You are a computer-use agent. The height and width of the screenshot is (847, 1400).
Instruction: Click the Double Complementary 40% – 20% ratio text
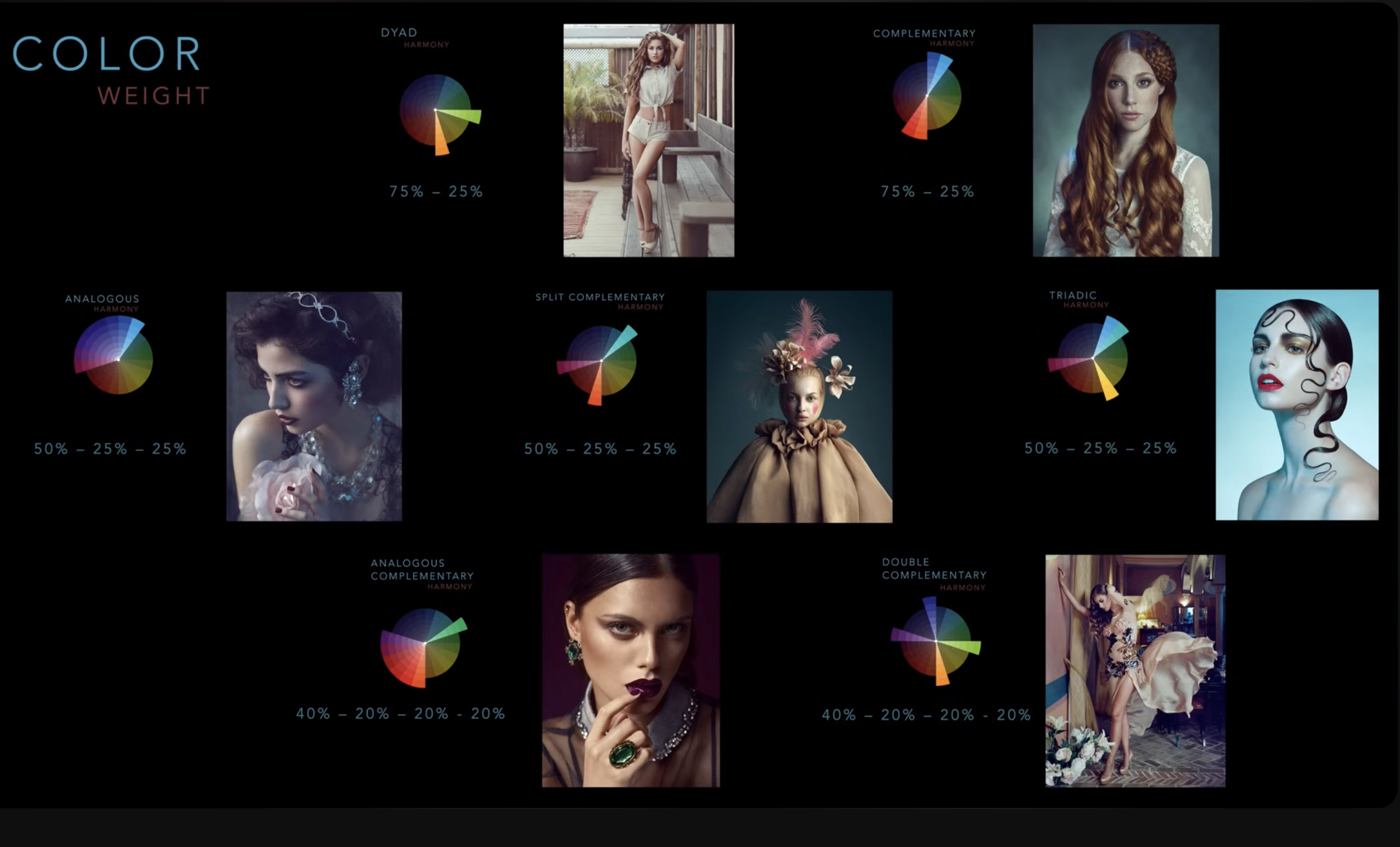pos(926,715)
